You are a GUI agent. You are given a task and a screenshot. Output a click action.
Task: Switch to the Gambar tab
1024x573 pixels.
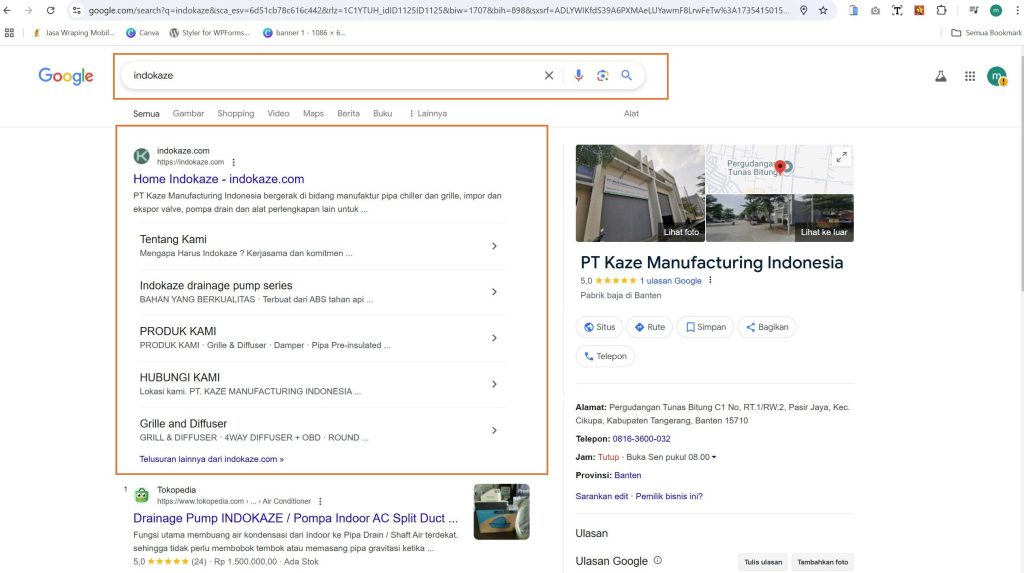(188, 114)
